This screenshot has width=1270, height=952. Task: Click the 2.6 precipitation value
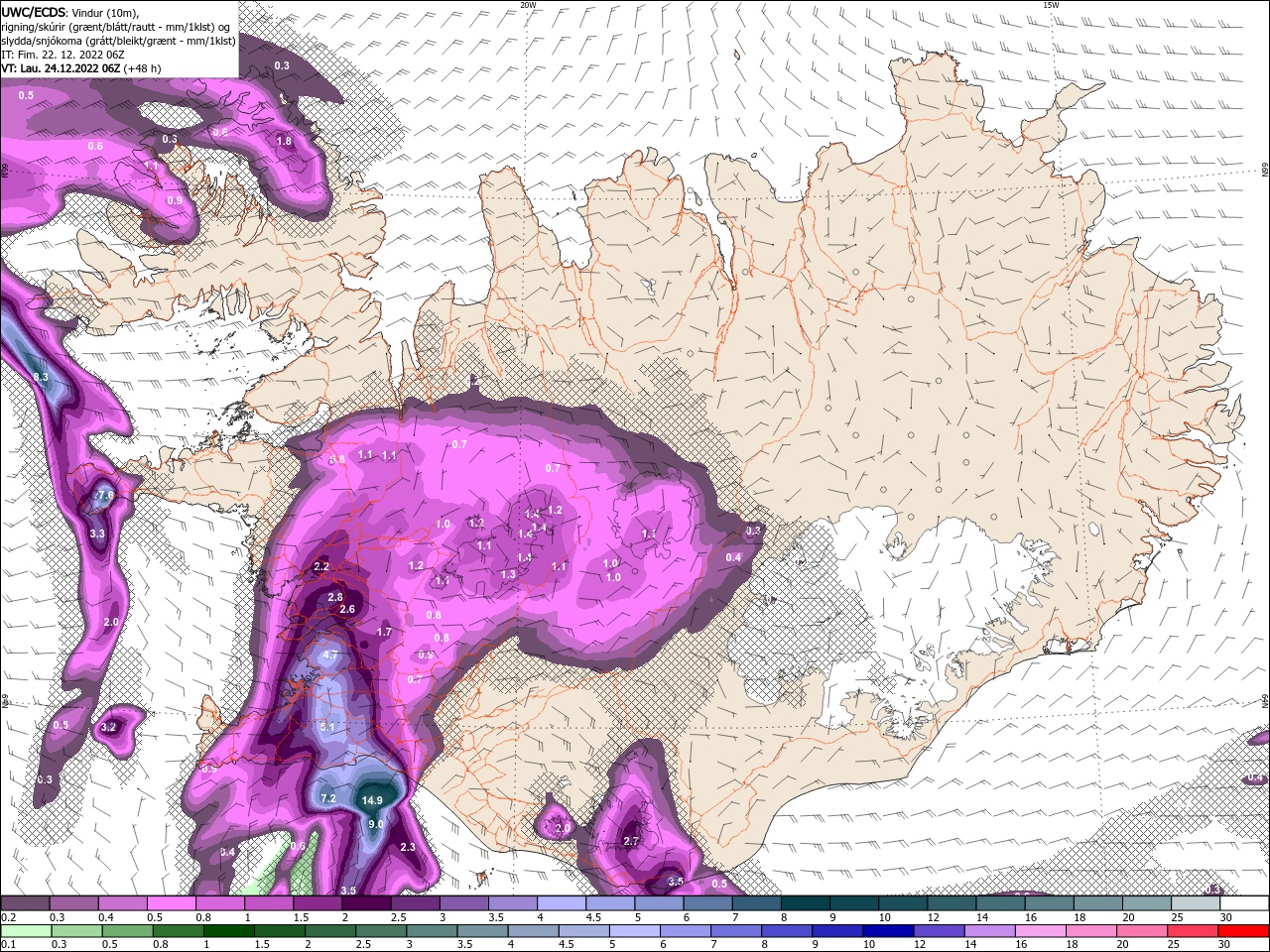[347, 609]
